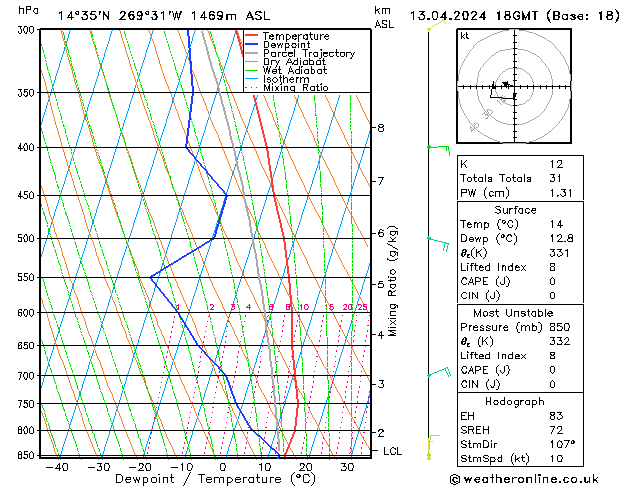This screenshot has width=629, height=486.
Task: Click the blue Dewpoint legend line
Action: tap(251, 44)
